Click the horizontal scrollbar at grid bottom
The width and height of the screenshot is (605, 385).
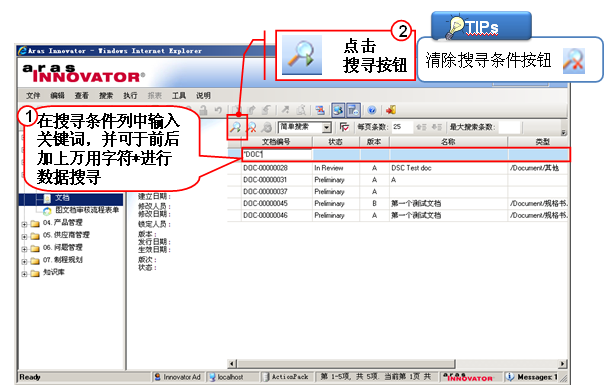click(397, 363)
